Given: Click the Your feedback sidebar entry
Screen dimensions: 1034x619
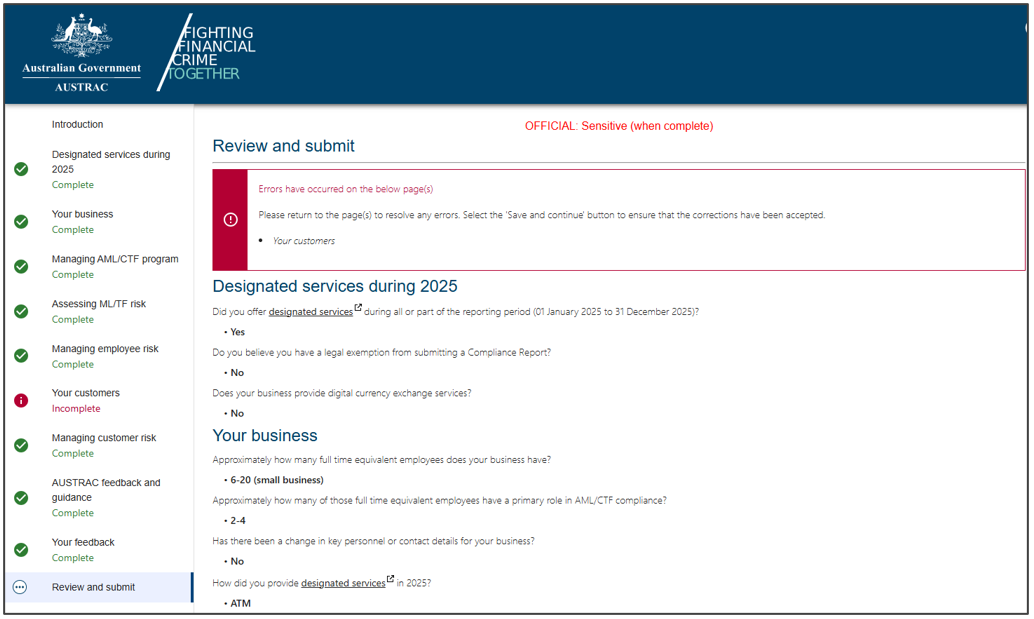Looking at the screenshot, I should click(83, 541).
